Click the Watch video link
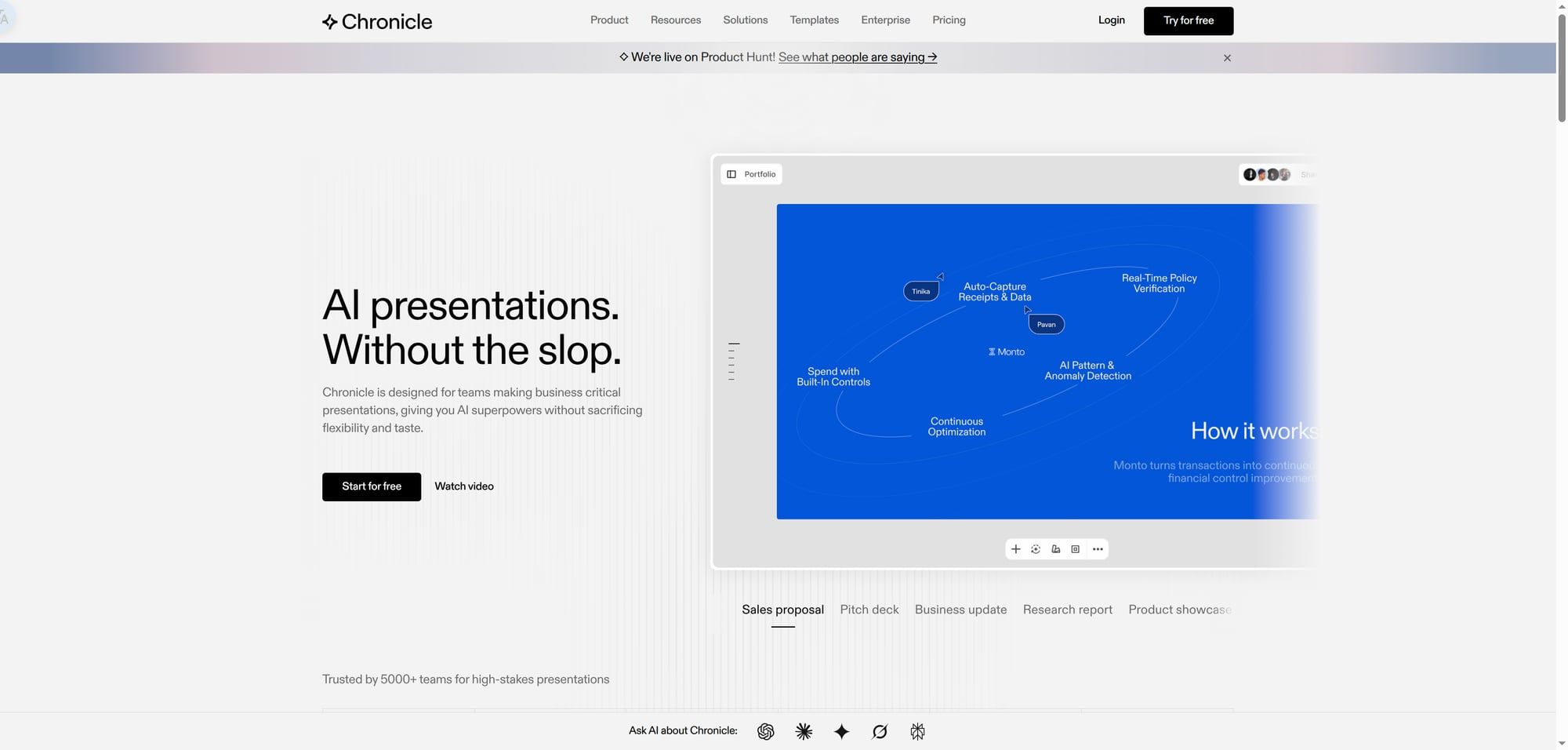Viewport: 1568px width, 750px height. tap(464, 486)
